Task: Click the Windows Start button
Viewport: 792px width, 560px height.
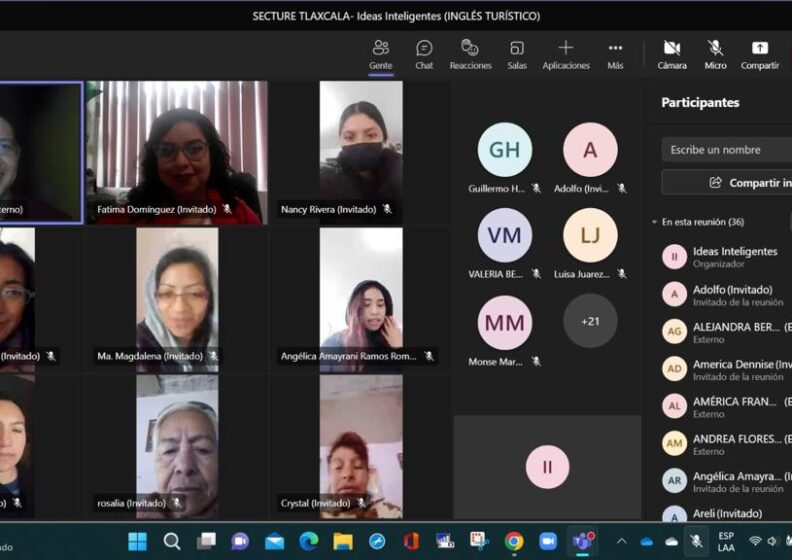Action: coord(137,541)
